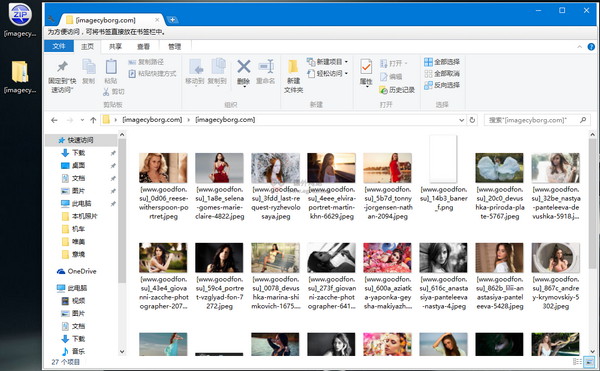This screenshot has width=600, height=371.
Task: Click the search magnifier icon
Action: [x=583, y=120]
